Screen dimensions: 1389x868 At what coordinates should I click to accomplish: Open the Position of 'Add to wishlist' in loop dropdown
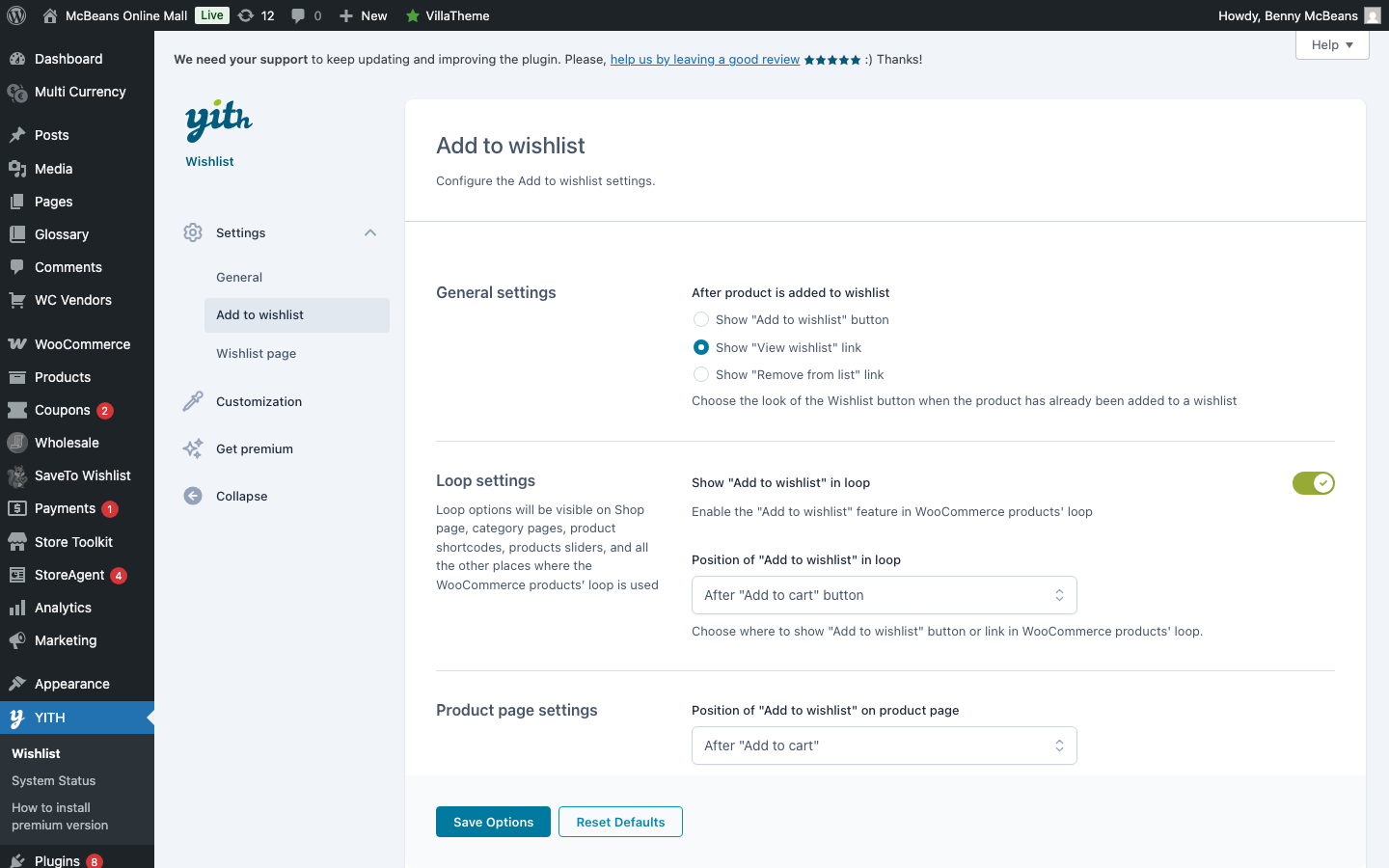pos(883,595)
